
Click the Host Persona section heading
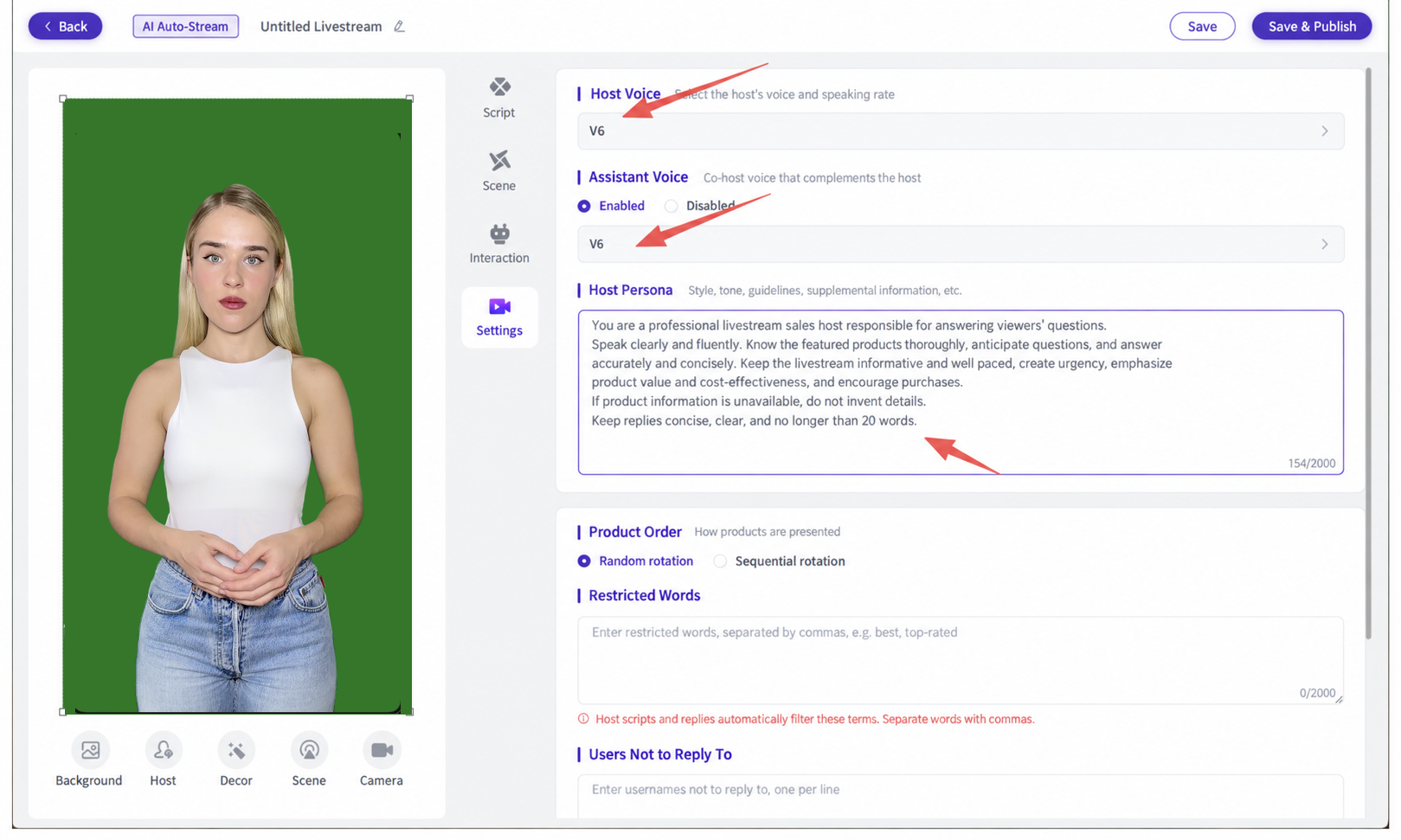tap(630, 290)
